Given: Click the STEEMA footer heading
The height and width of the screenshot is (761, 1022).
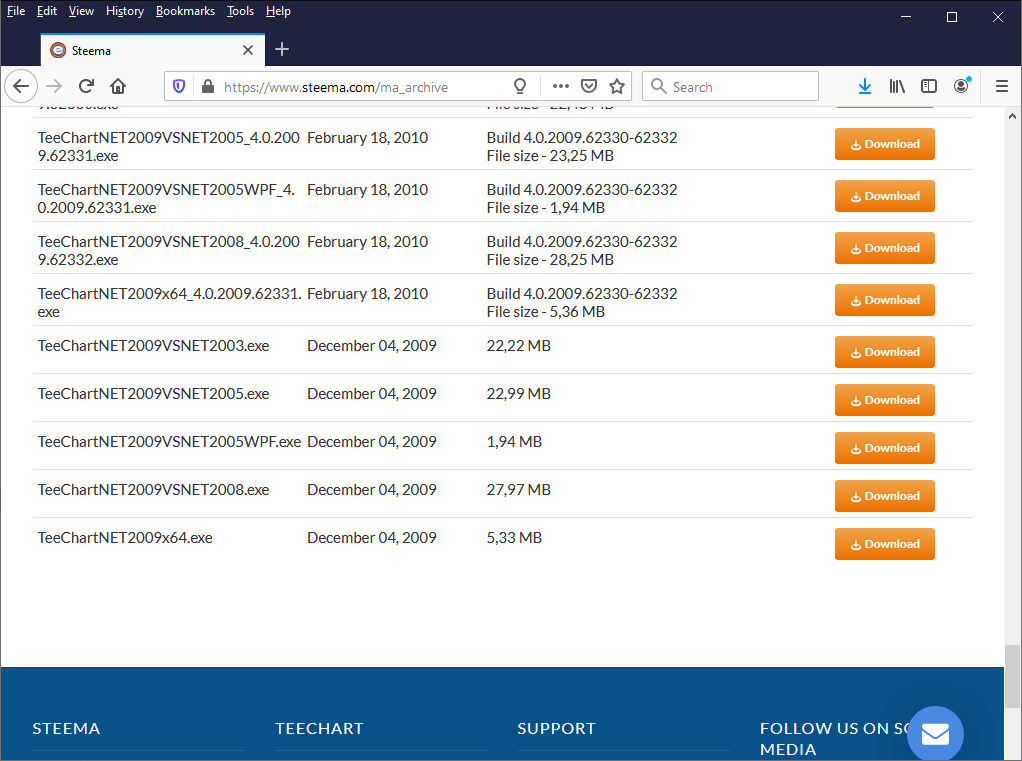Looking at the screenshot, I should pos(66,728).
